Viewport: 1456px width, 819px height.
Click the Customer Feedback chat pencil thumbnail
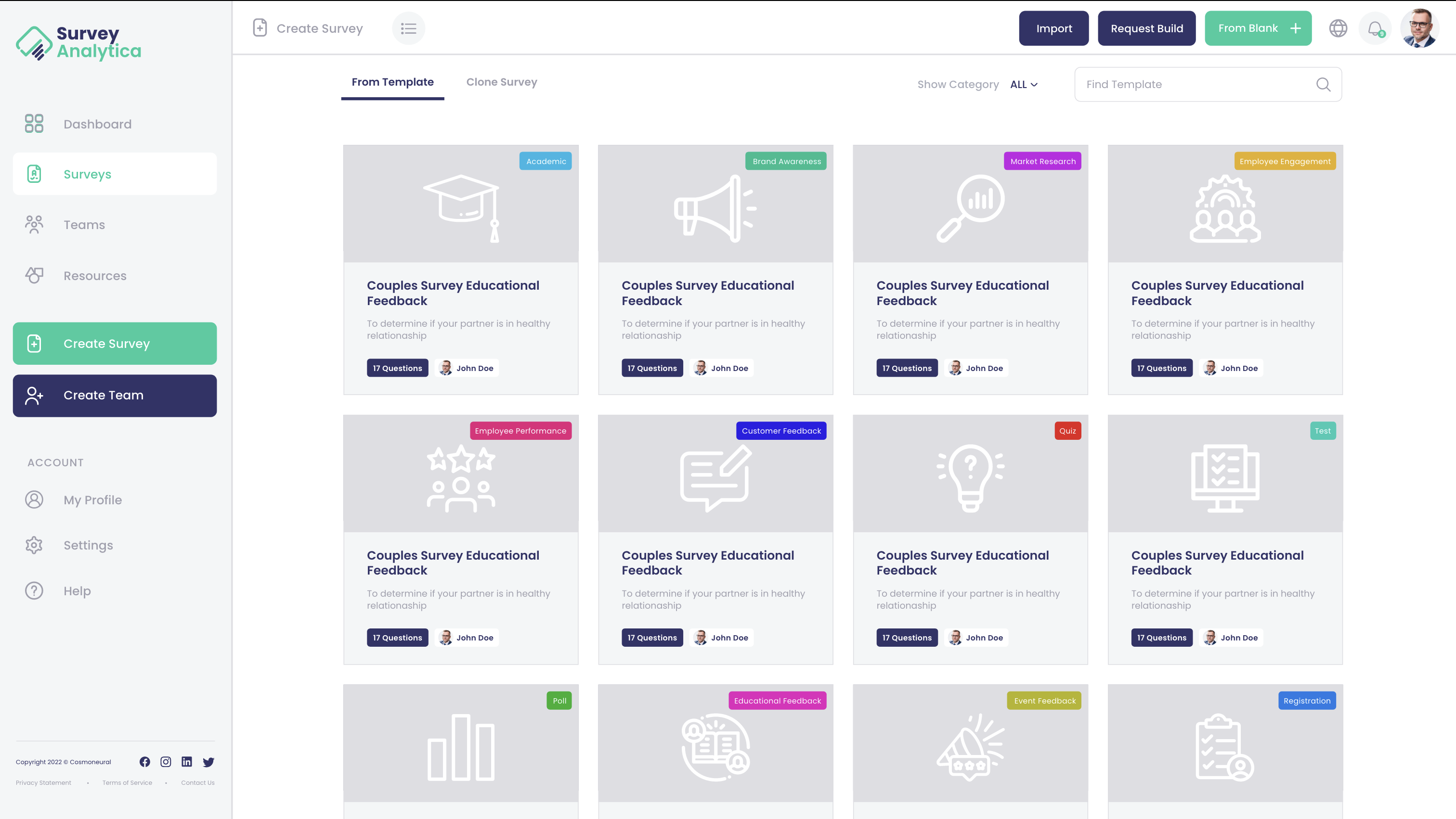pyautogui.click(x=715, y=478)
